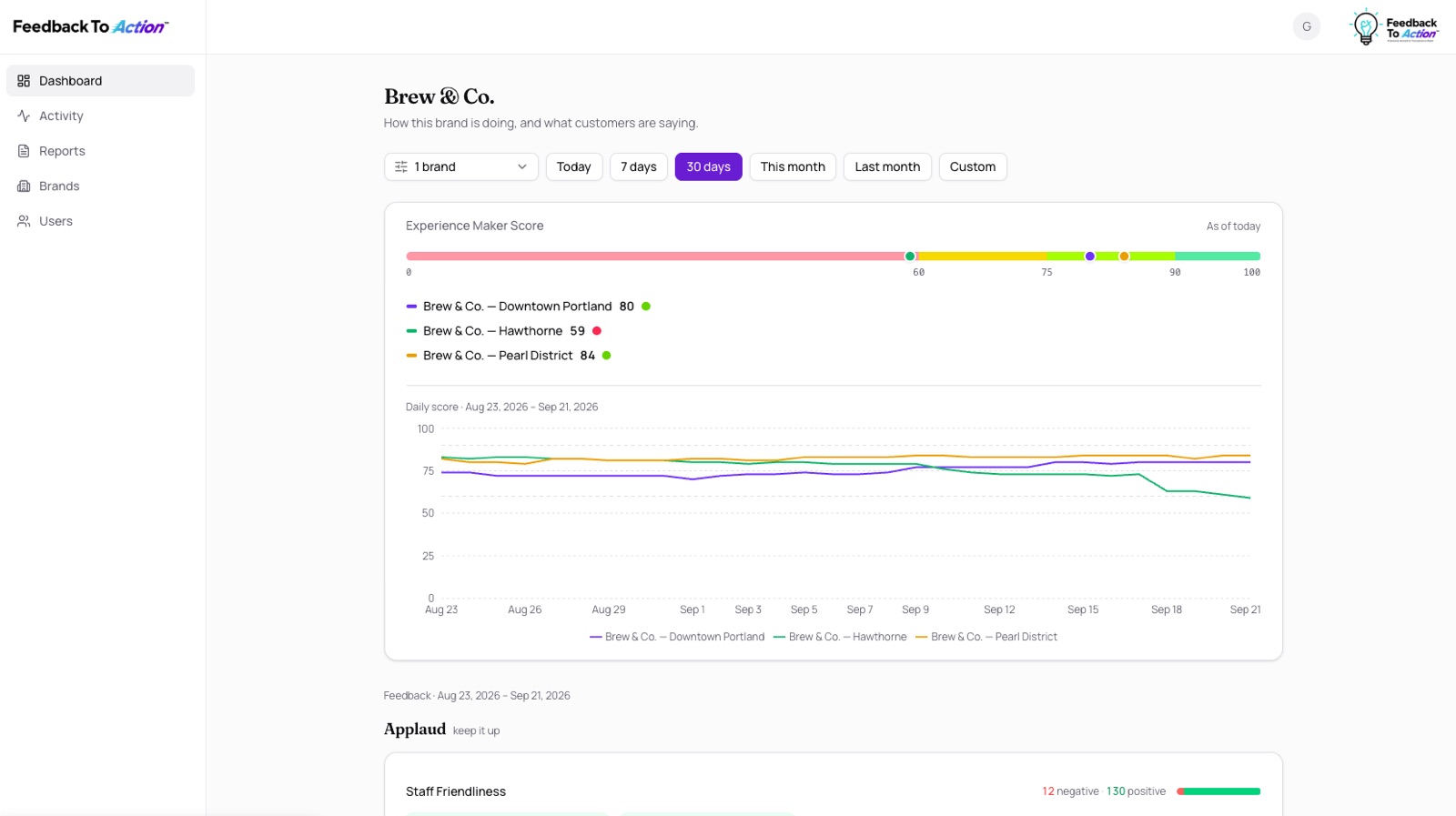Screen dimensions: 1456x816
Task: Click the lightbulb Feedback To Action logo
Action: [x=1393, y=27]
